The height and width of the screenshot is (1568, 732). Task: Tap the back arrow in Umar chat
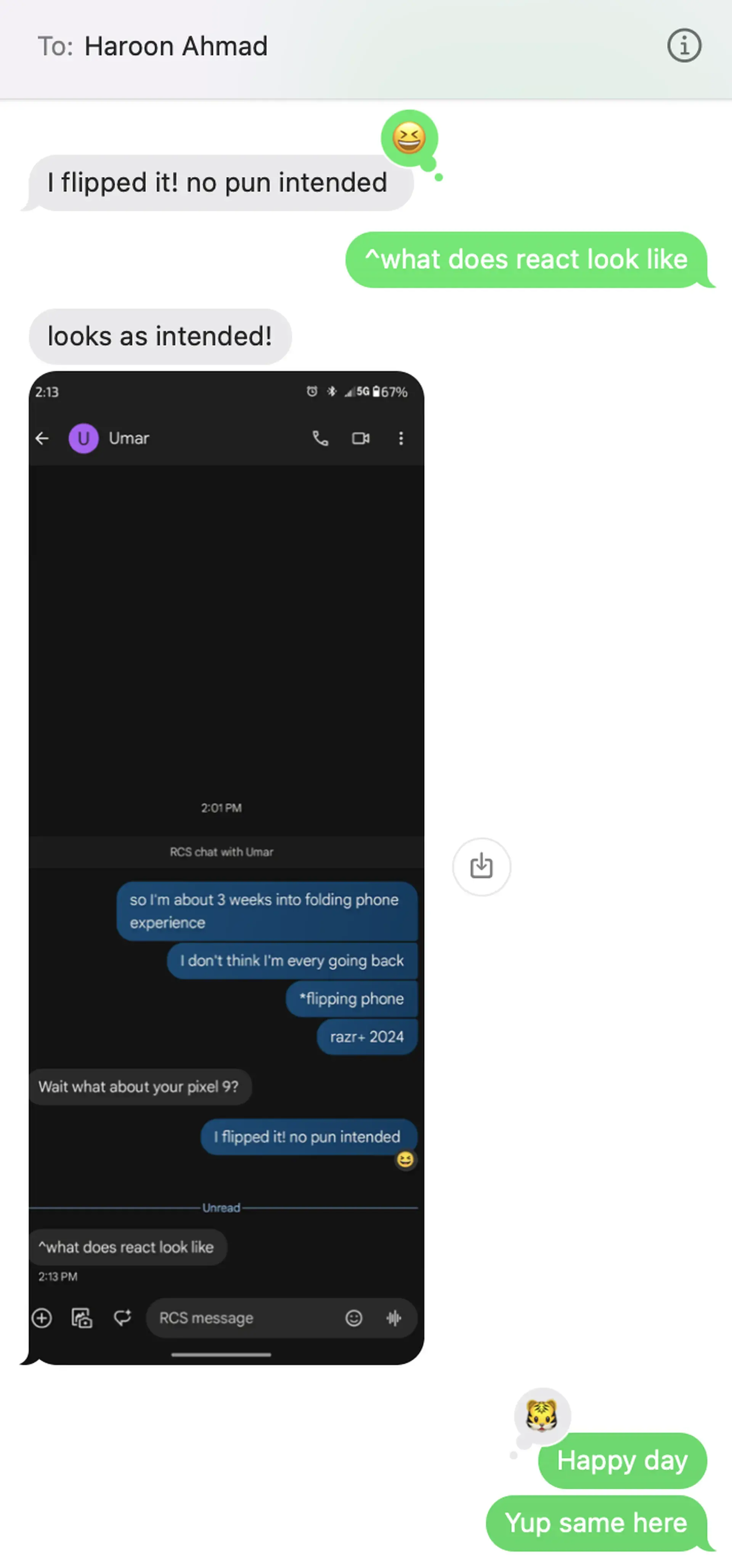tap(43, 437)
